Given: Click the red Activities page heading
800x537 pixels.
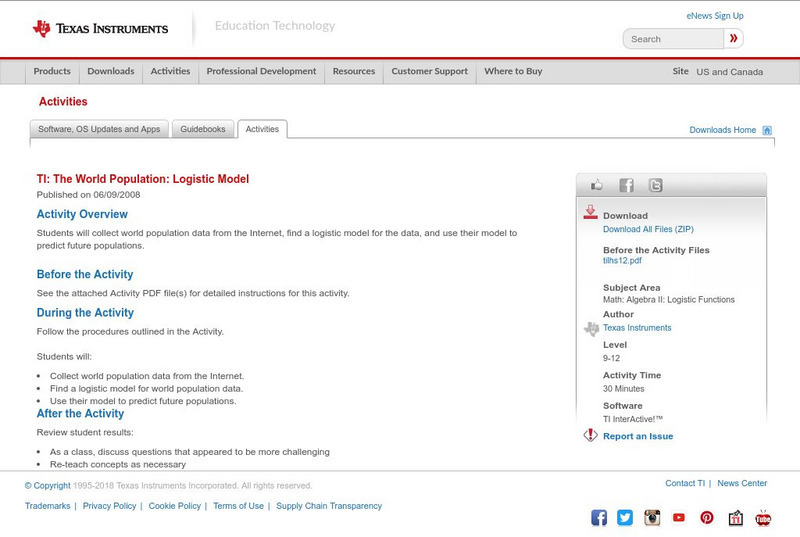Looking at the screenshot, I should 63,101.
